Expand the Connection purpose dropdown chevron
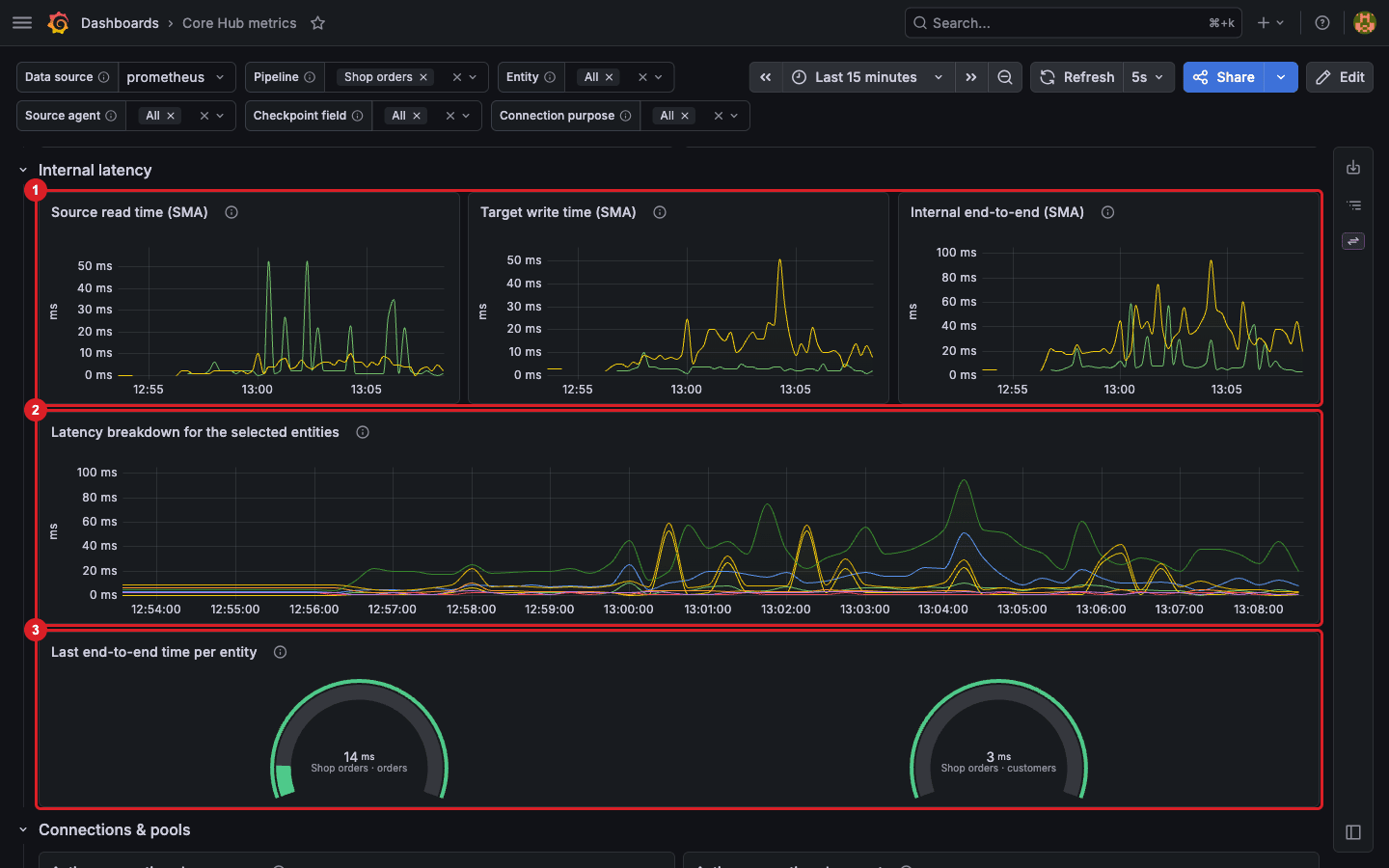 click(735, 116)
